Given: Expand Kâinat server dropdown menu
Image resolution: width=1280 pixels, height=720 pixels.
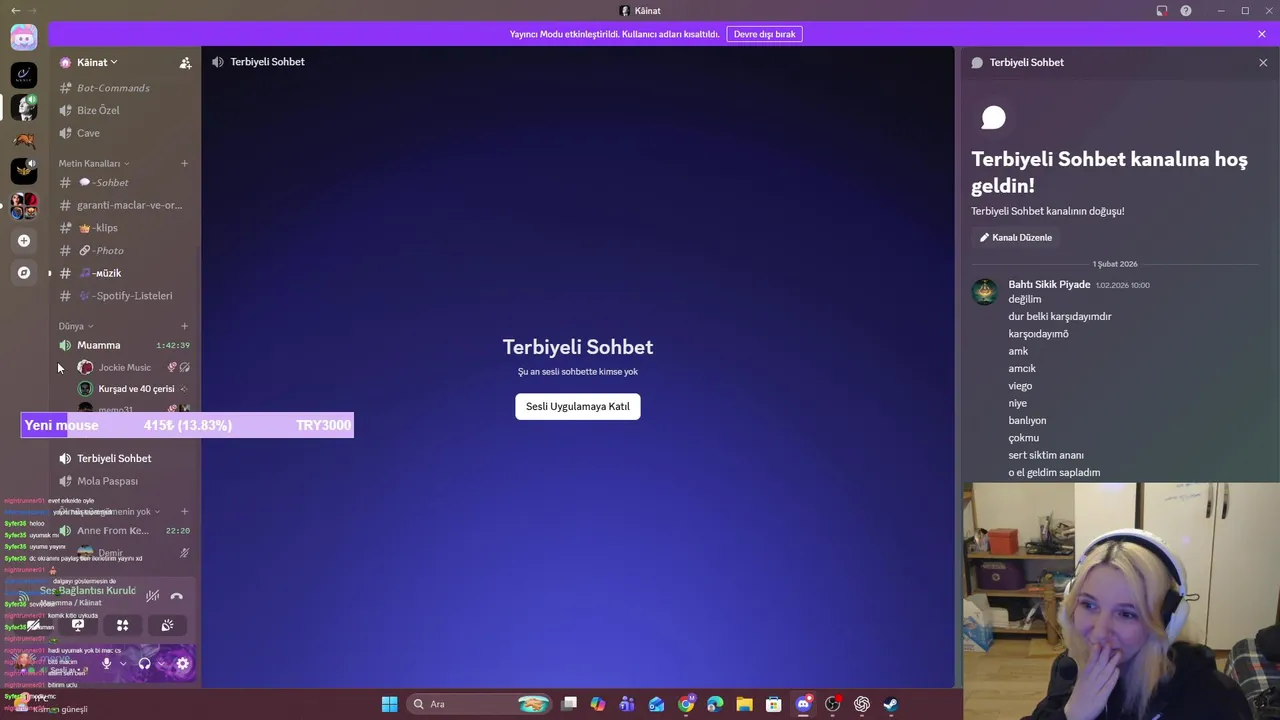Looking at the screenshot, I should pyautogui.click(x=97, y=62).
